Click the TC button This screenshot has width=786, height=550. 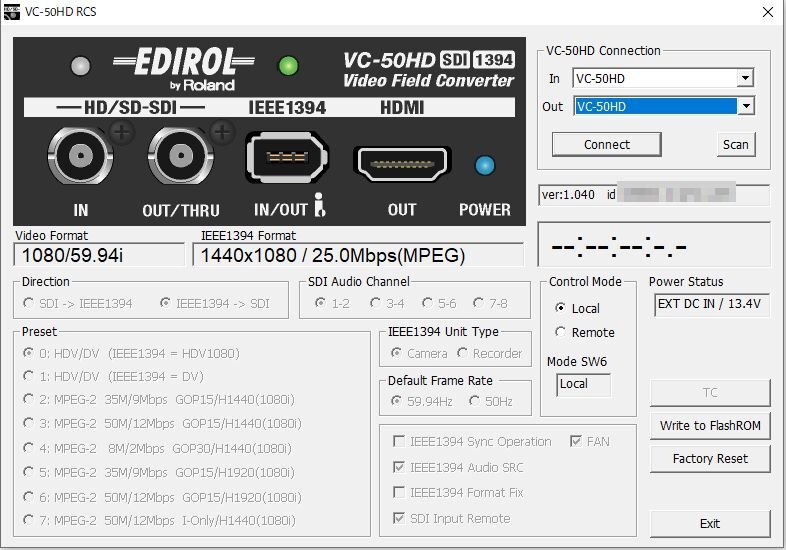click(710, 393)
